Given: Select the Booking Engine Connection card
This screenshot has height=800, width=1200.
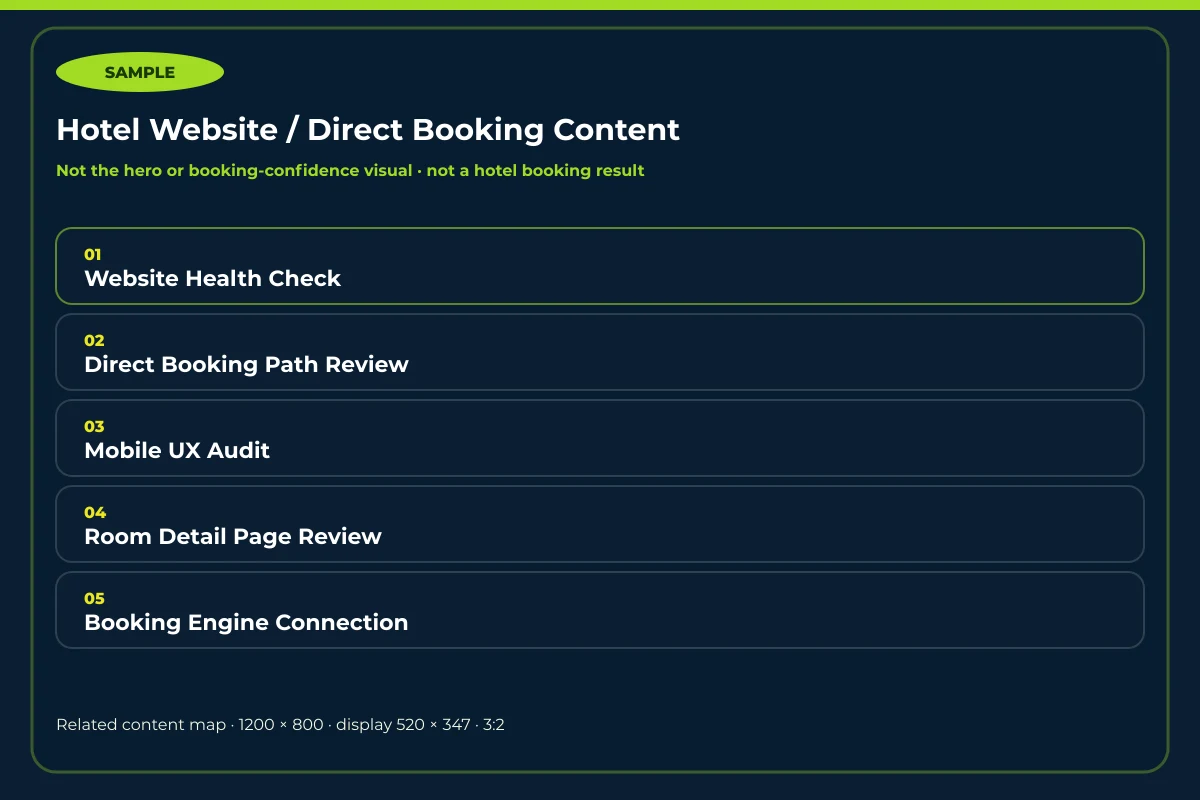Looking at the screenshot, I should (600, 610).
